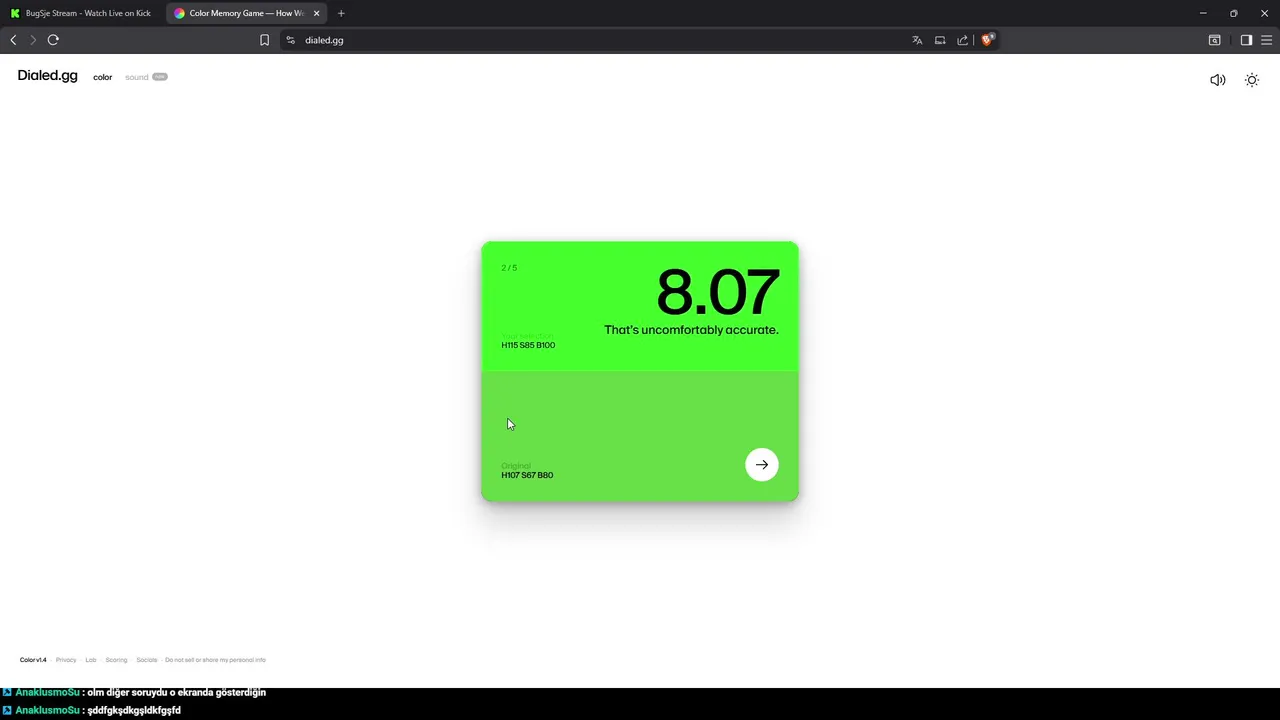Click the 8.07 score number
The height and width of the screenshot is (720, 1280).
[x=717, y=292]
